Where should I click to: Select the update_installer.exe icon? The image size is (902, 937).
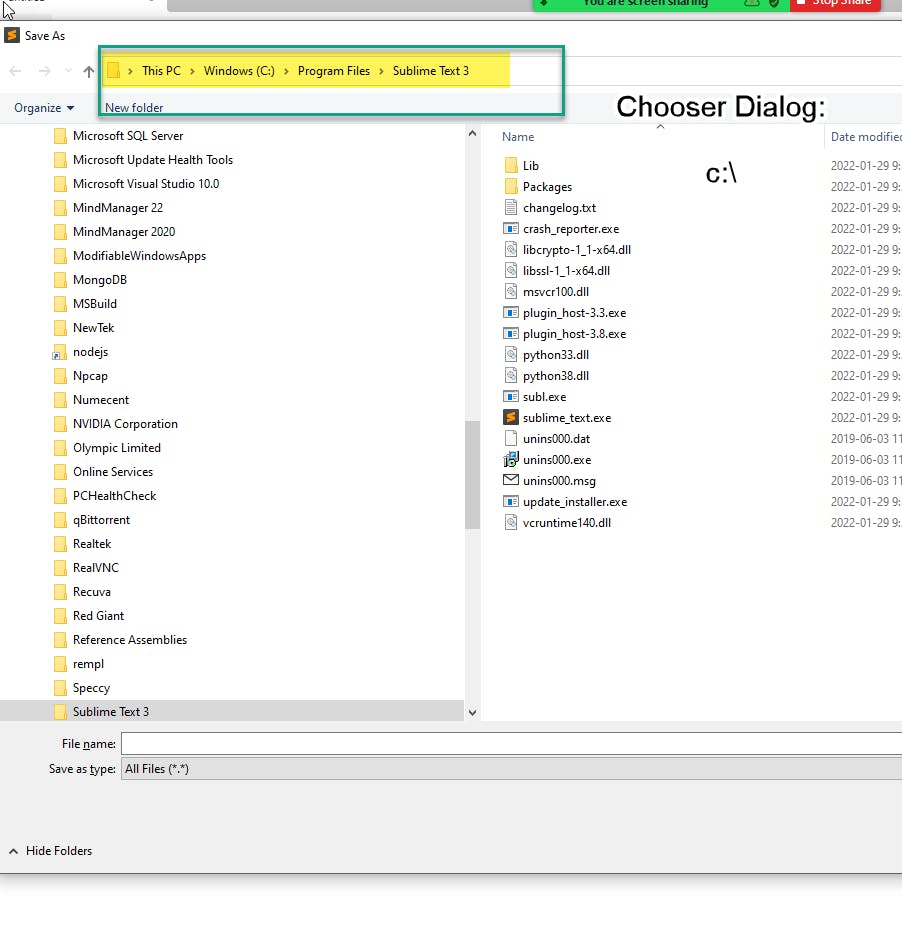511,501
